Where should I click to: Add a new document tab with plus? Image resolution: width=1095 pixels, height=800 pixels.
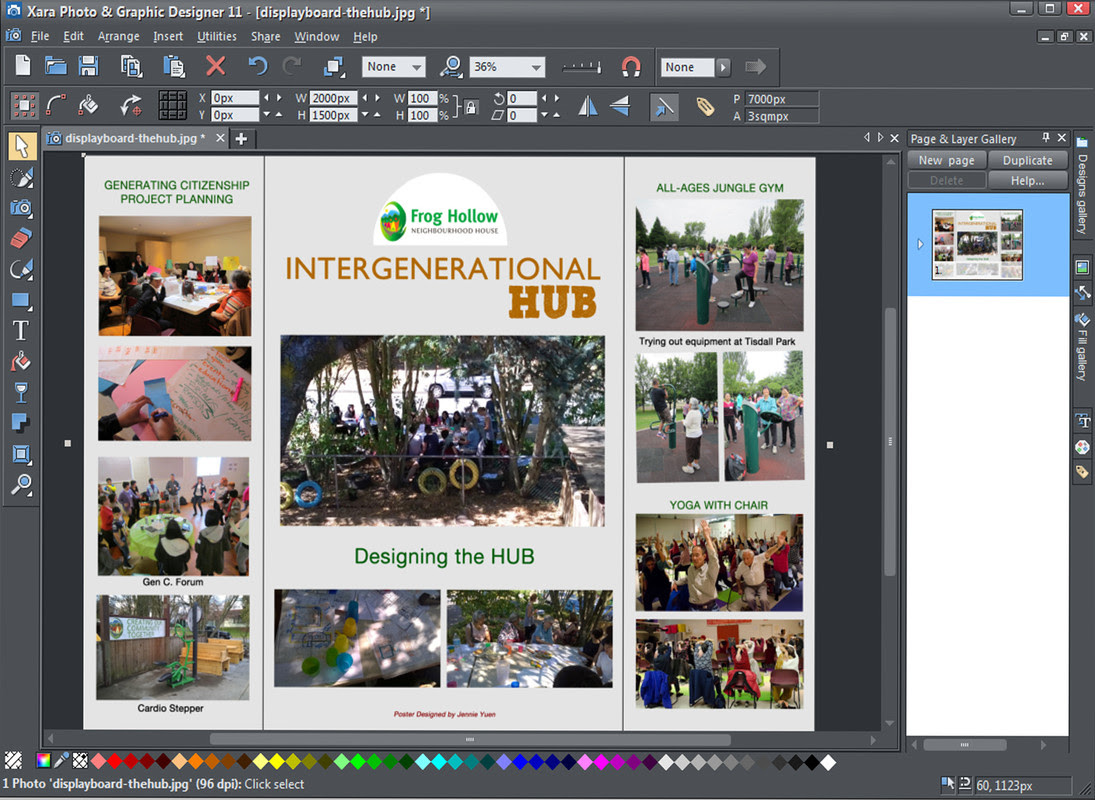(x=241, y=138)
